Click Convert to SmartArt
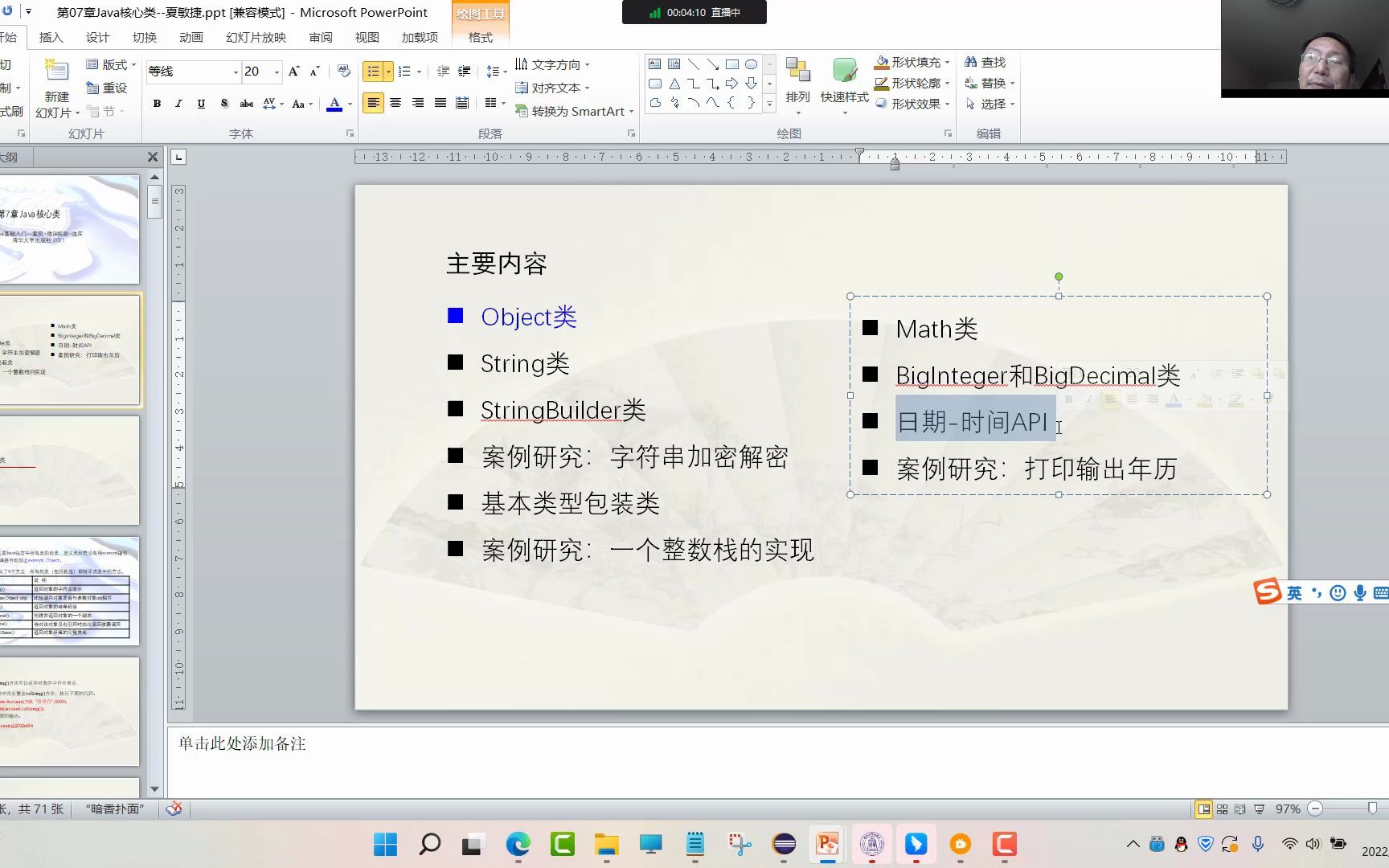Screen dimensions: 1389x868 pyautogui.click(x=574, y=111)
